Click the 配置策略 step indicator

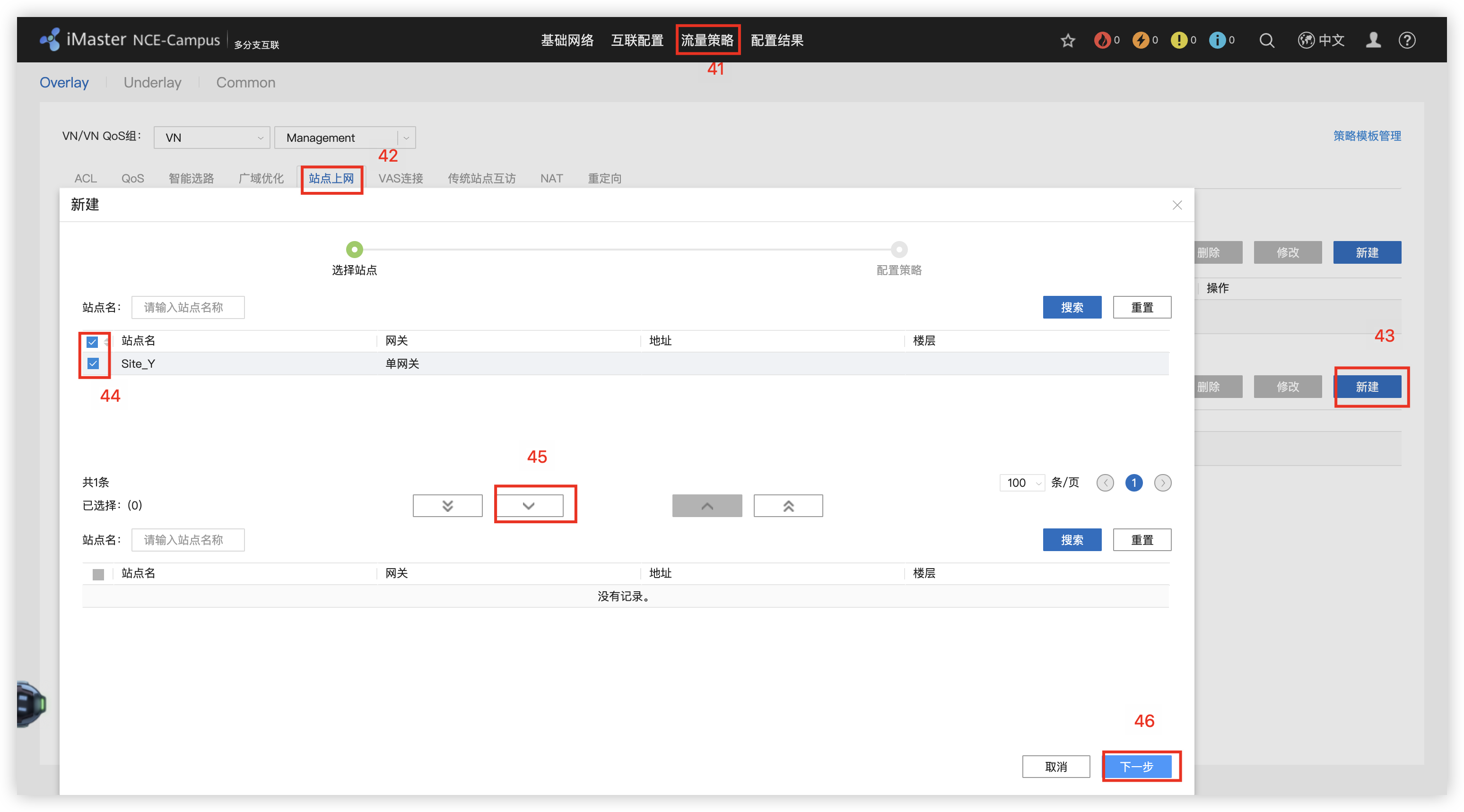[899, 250]
